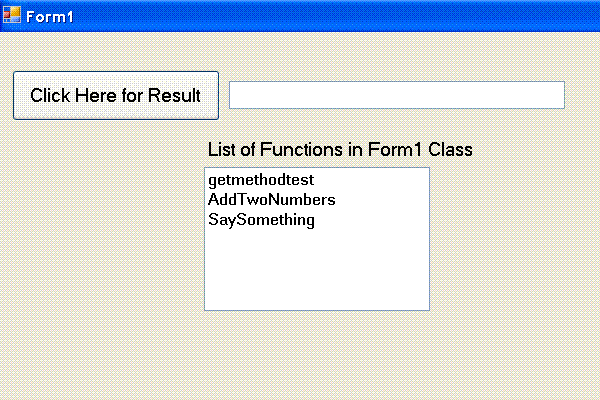The width and height of the screenshot is (600, 400).
Task: Highlight the first list entry getmethodtest
Action: point(261,180)
